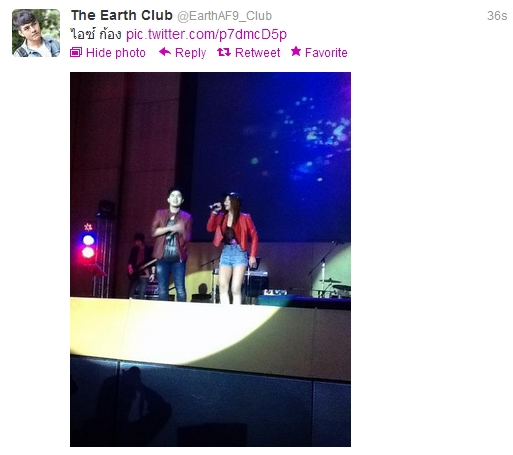This screenshot has height=455, width=513.
Task: Click the @EarthAF9_Club handle
Action: 224,16
